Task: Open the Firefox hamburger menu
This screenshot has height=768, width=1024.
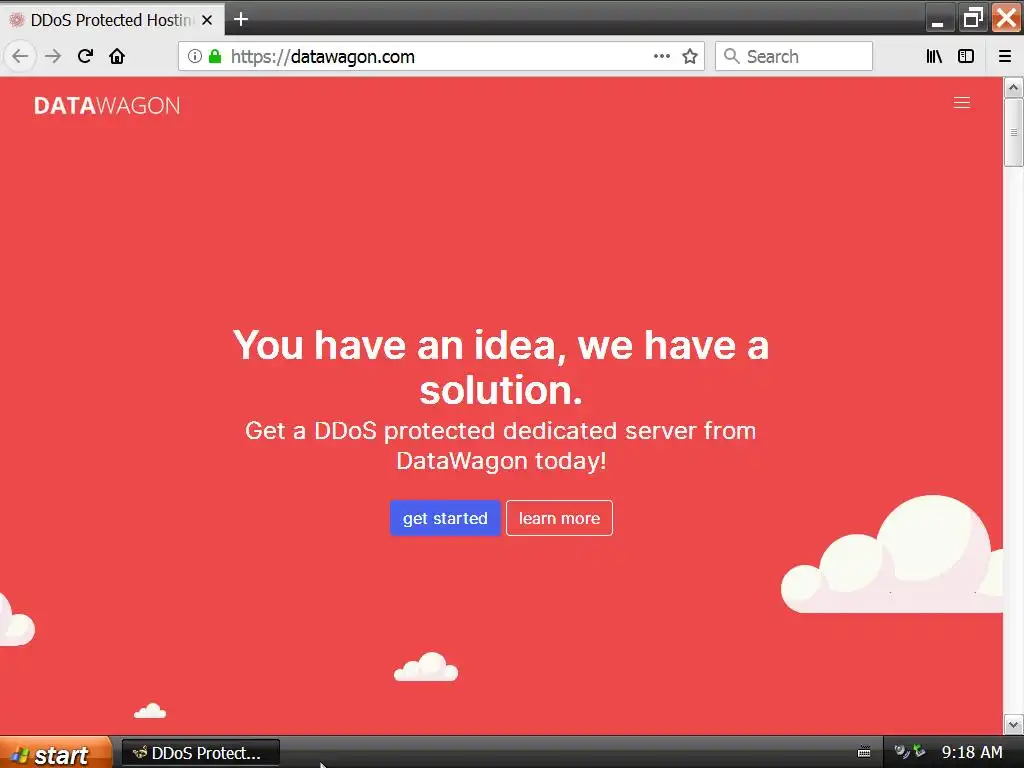Action: [x=1005, y=56]
